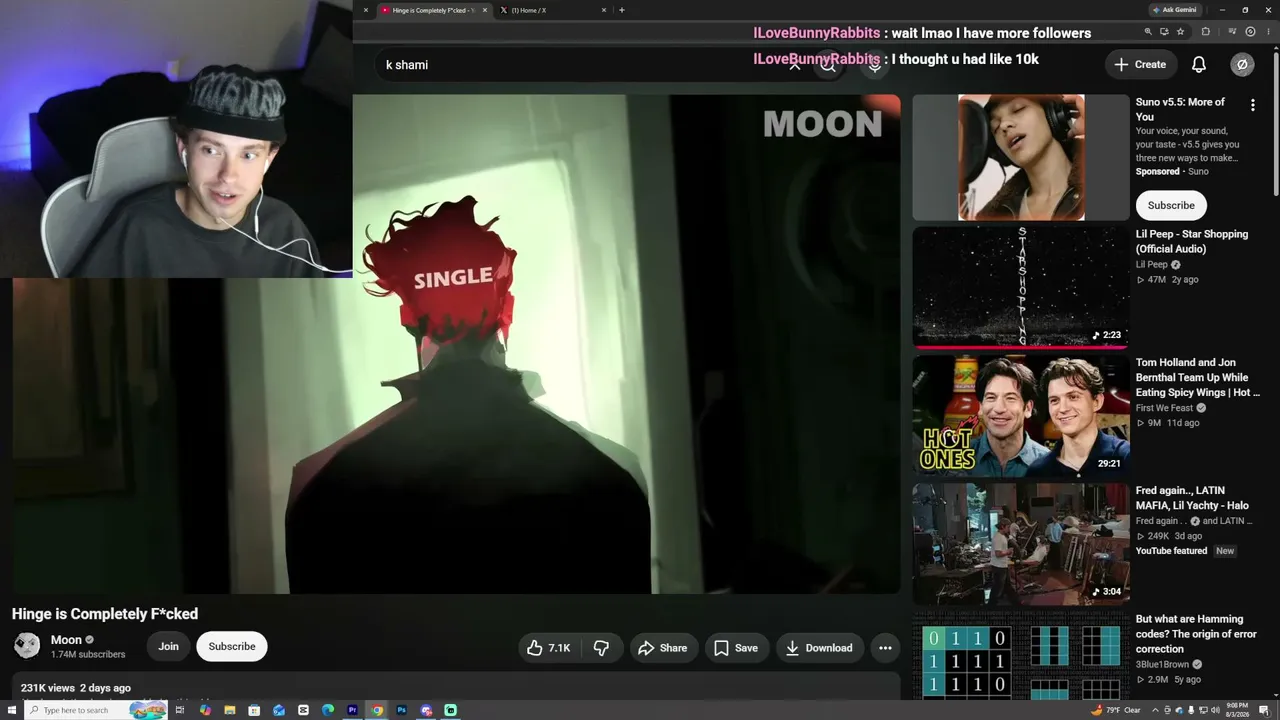This screenshot has width=1280, height=720.
Task: Show hidden system tray icons
Action: (1157, 710)
